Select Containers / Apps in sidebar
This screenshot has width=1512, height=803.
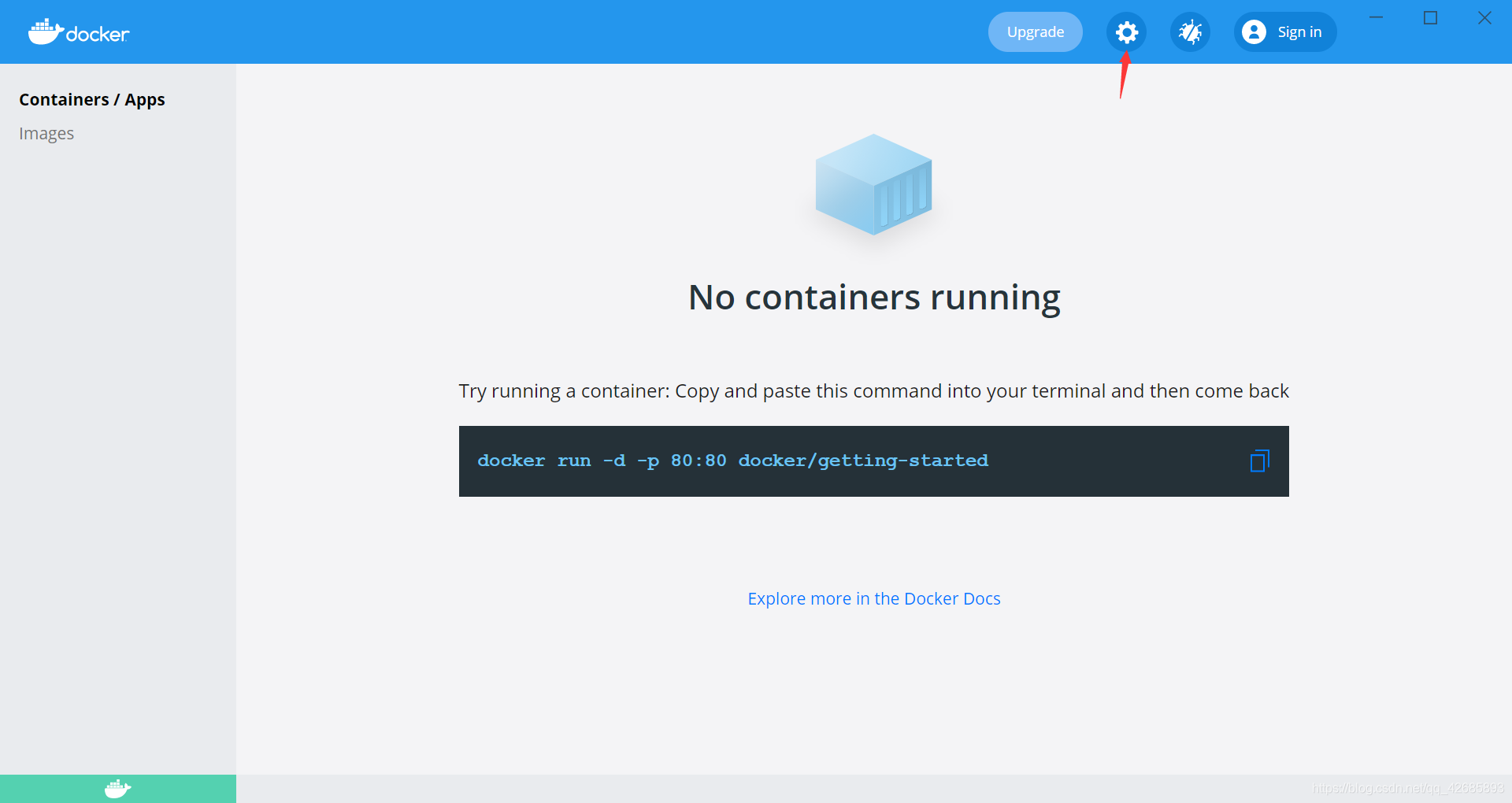(92, 100)
